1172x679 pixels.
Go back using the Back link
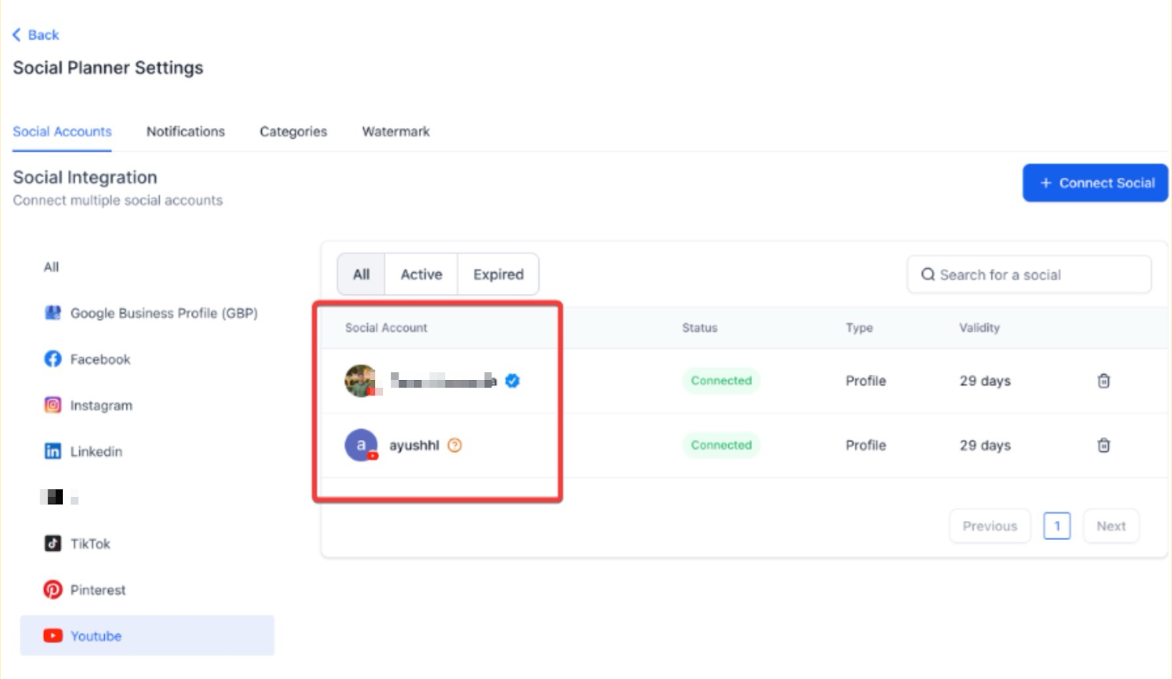click(36, 35)
